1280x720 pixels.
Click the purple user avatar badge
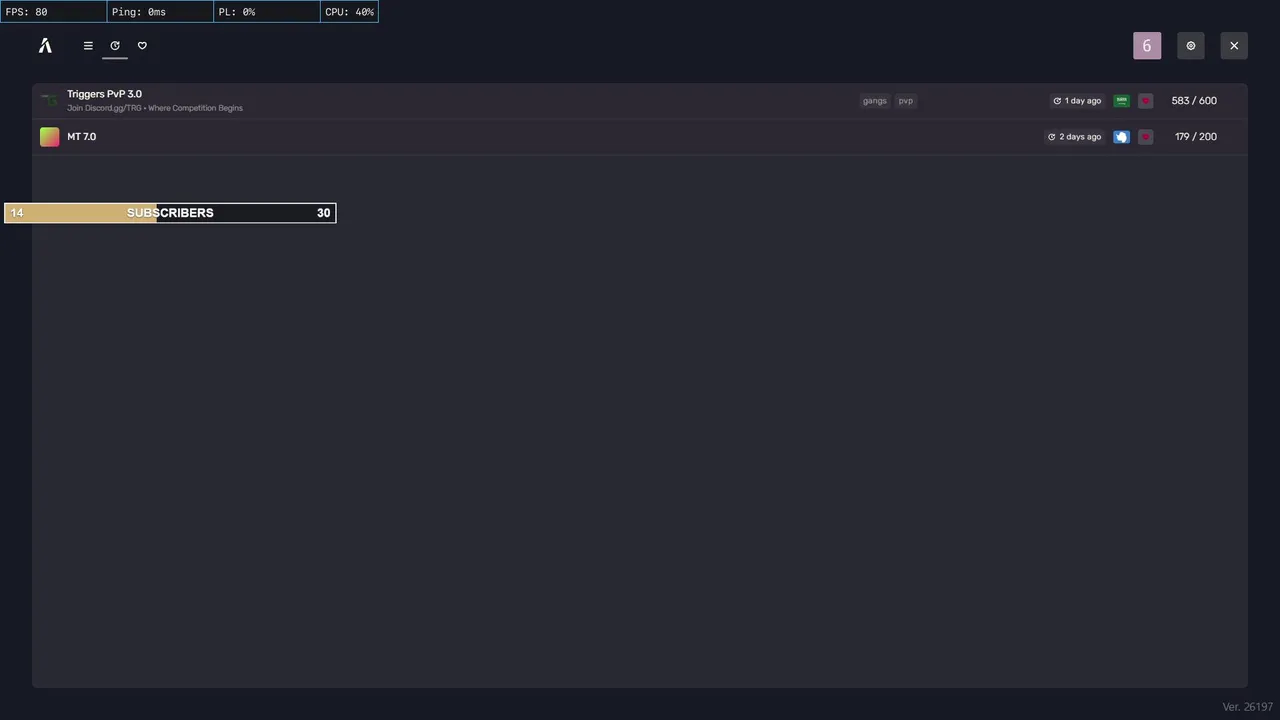[1147, 46]
